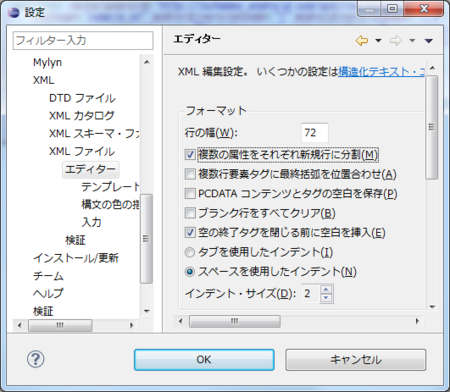Open the forward history dropdown arrow
The image size is (450, 392).
(x=412, y=41)
